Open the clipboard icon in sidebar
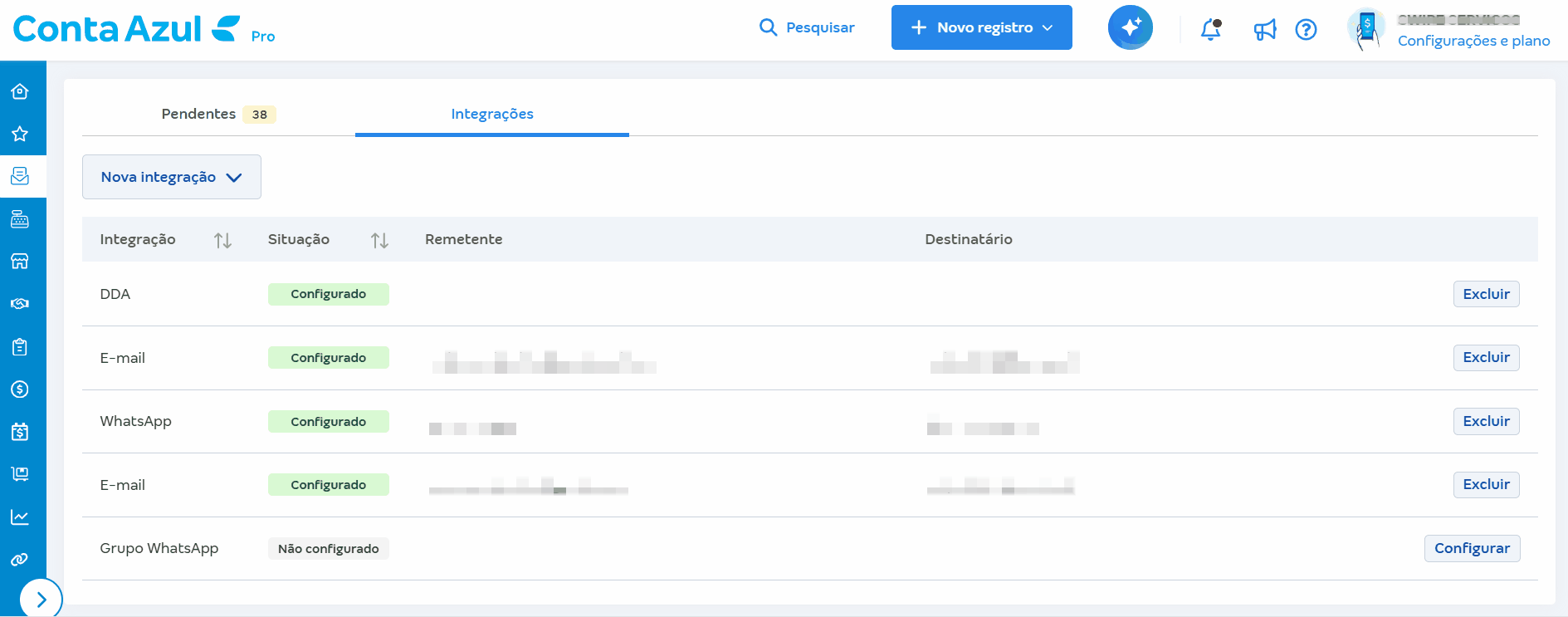Image resolution: width=1568 pixels, height=617 pixels. (x=20, y=347)
